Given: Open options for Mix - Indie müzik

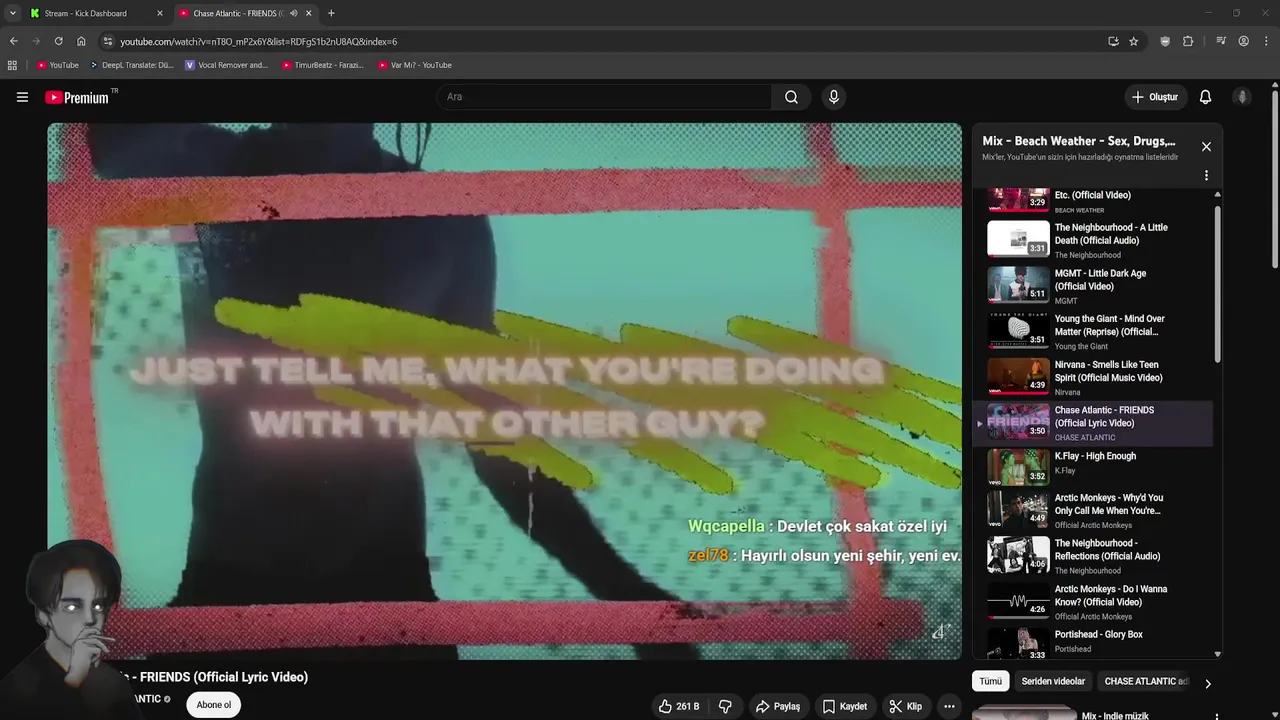Looking at the screenshot, I should [x=1217, y=716].
